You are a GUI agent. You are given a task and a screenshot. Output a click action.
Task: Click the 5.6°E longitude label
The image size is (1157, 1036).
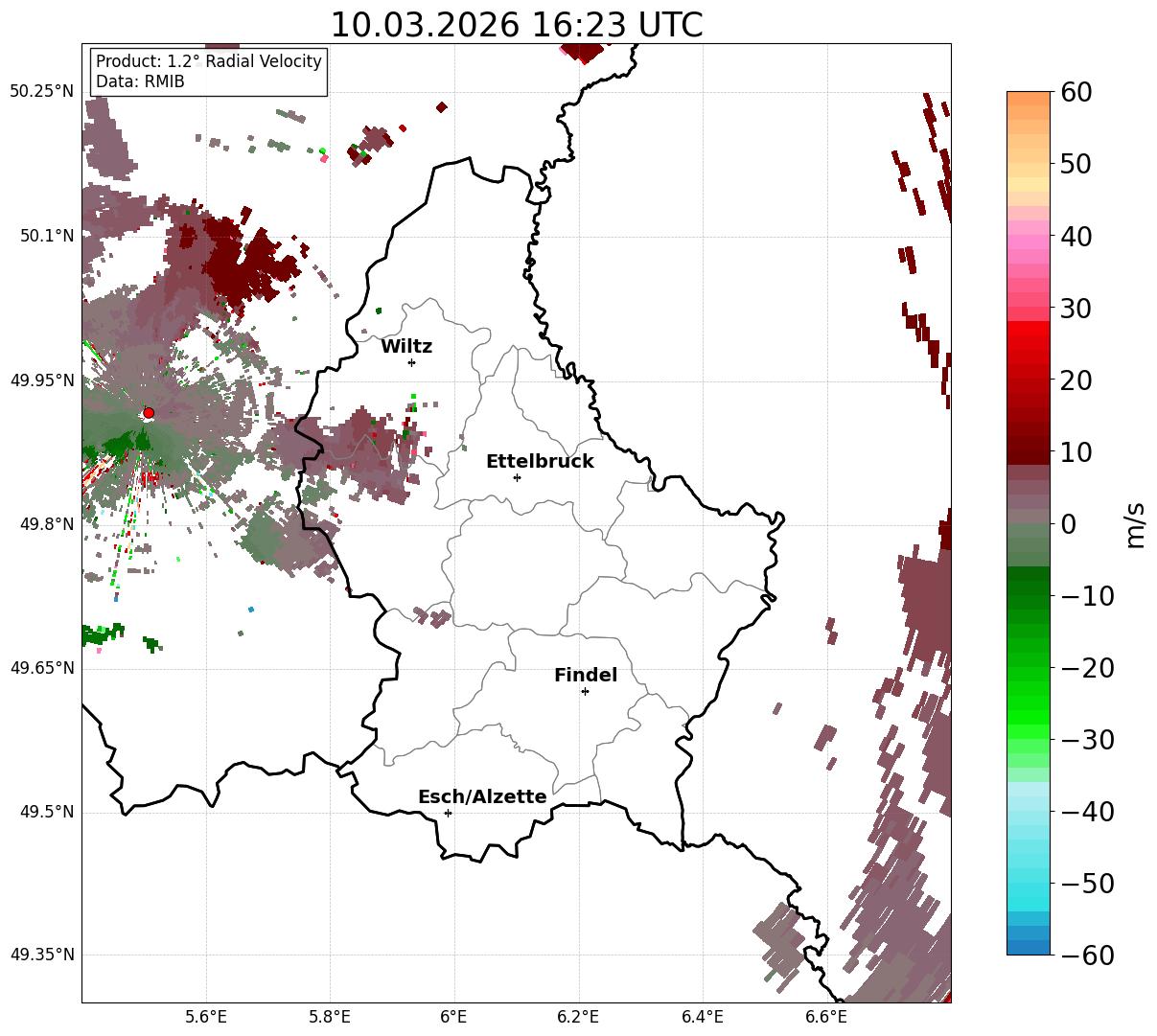coord(206,1017)
